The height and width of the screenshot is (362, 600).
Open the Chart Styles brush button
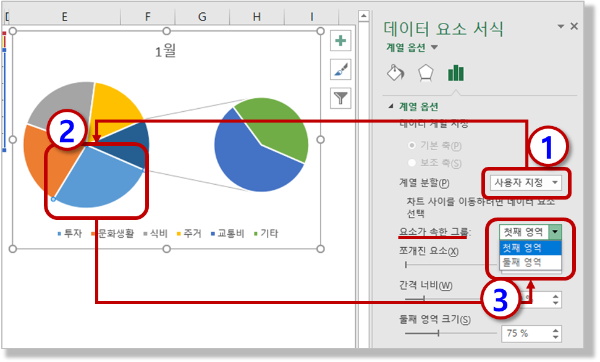(x=340, y=70)
